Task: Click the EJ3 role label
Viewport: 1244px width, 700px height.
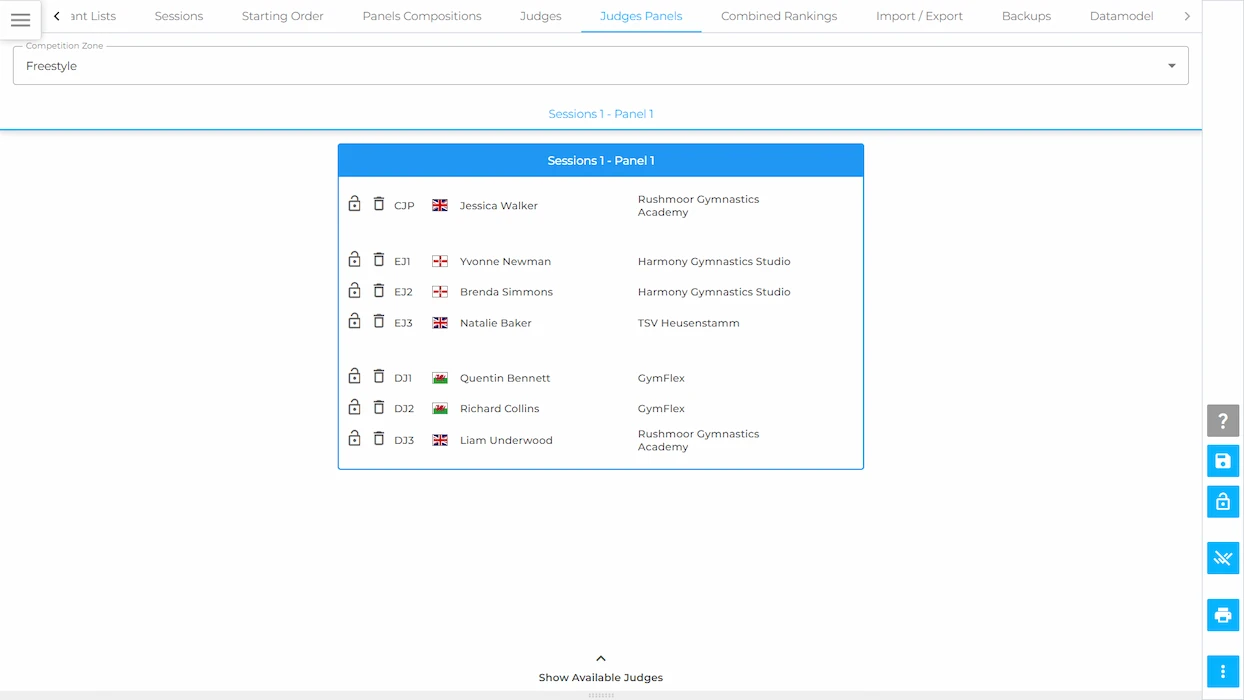Action: click(403, 323)
